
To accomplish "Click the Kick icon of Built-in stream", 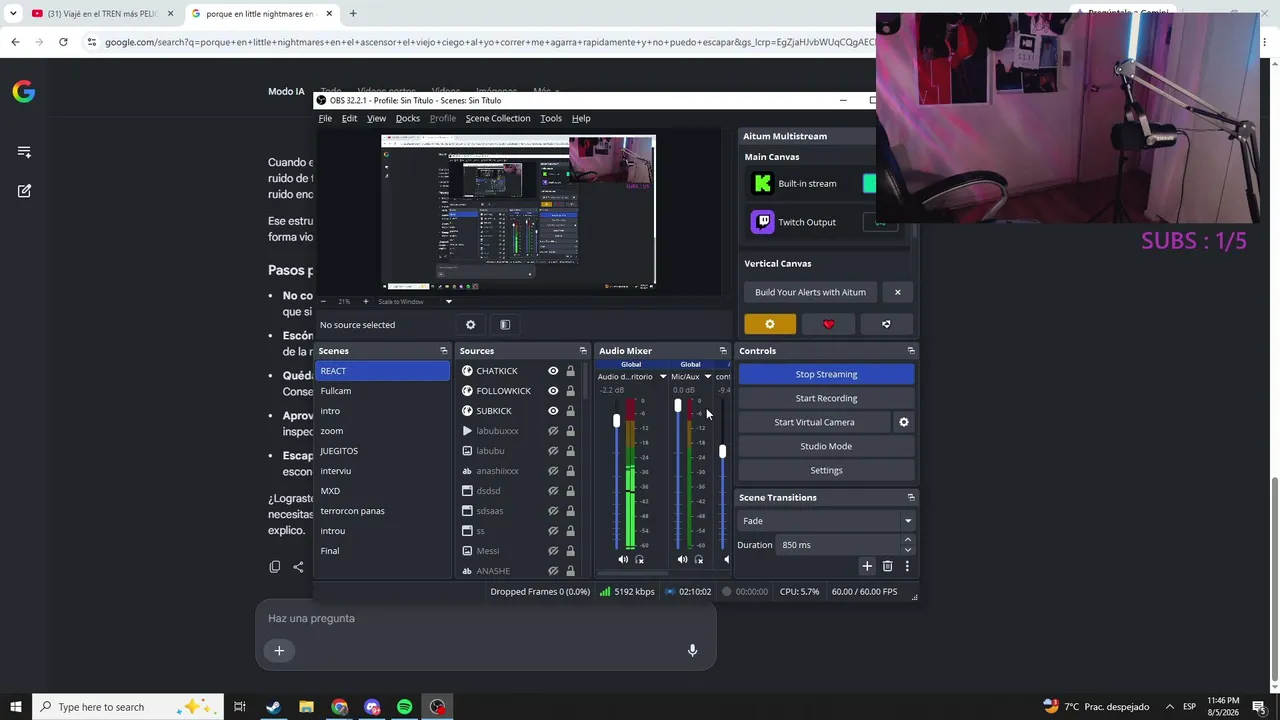I will click(x=762, y=184).
